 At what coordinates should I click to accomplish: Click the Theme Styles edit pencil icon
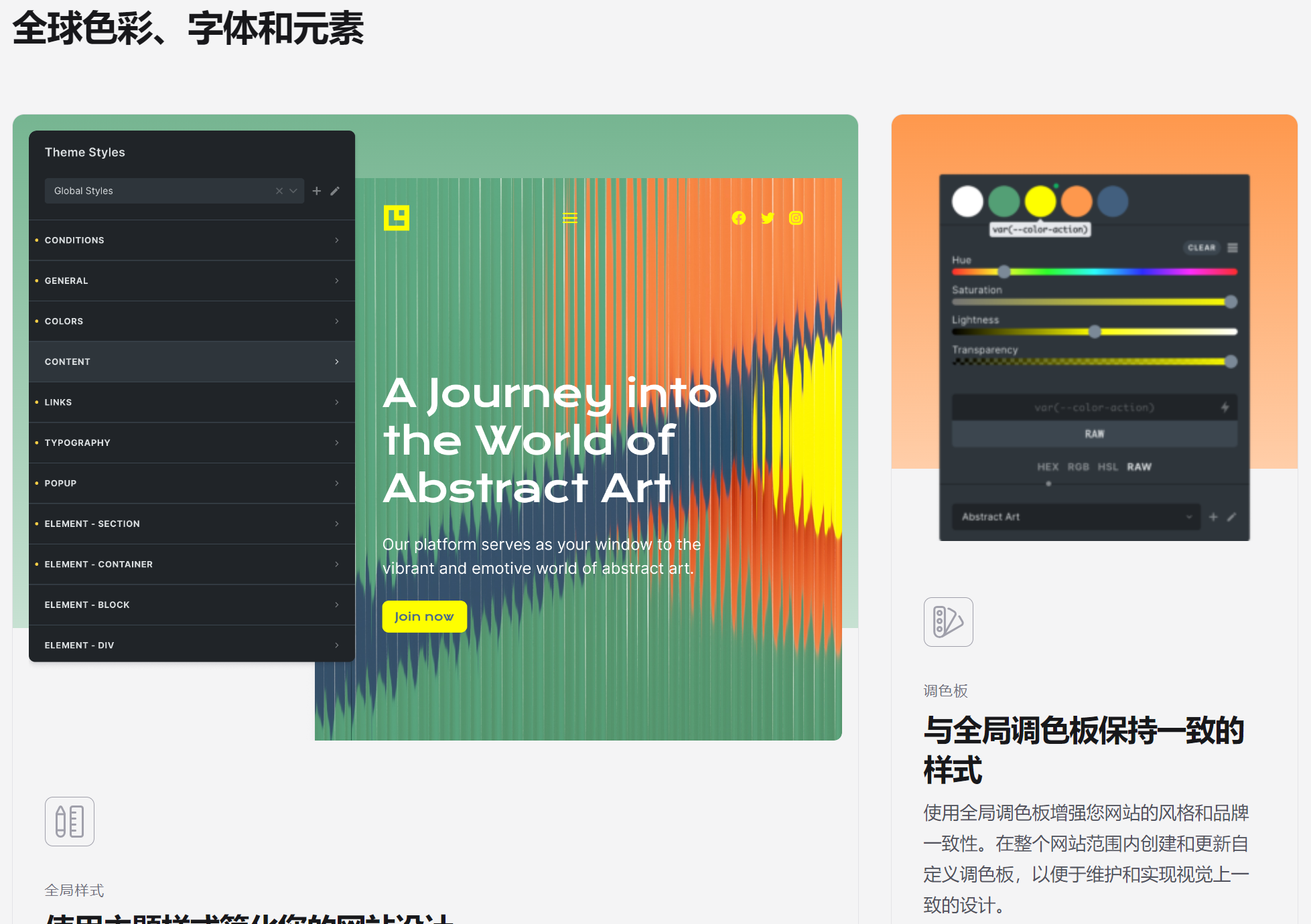(x=335, y=190)
